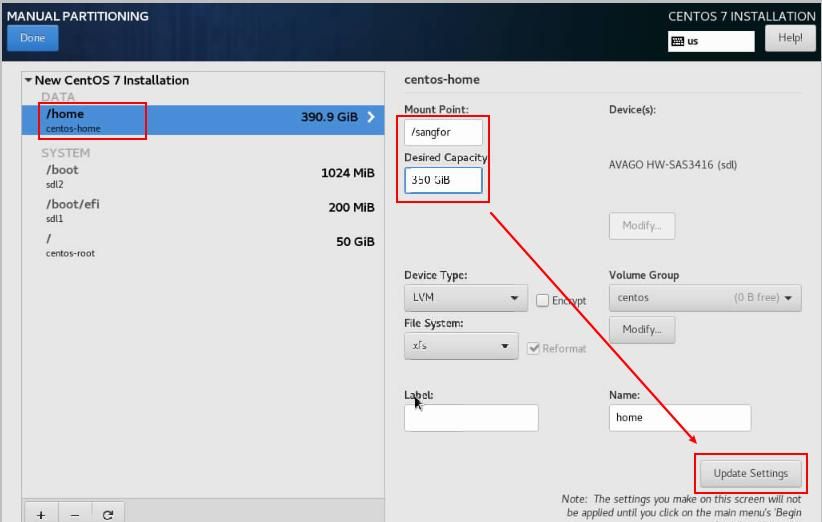Click the Mount Point text field

(x=443, y=131)
